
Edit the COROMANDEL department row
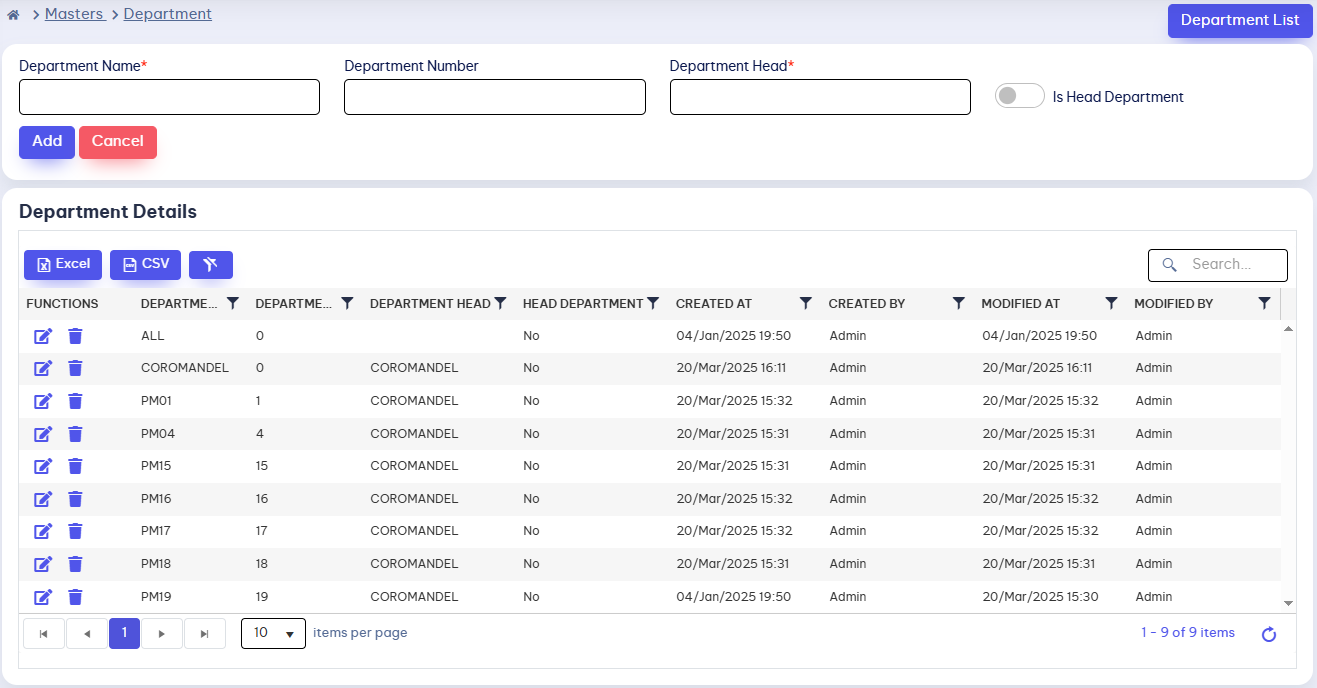pos(43,368)
